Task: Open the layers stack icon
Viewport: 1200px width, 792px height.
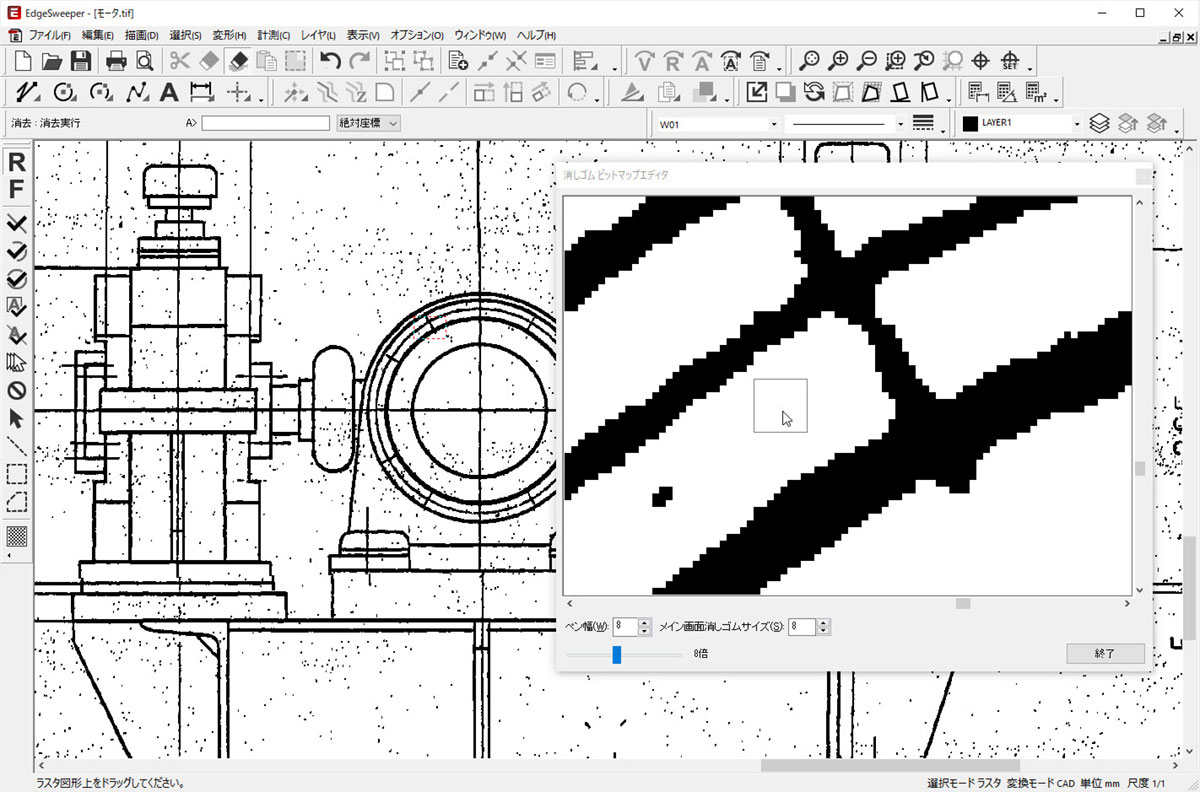Action: pyautogui.click(x=1099, y=123)
